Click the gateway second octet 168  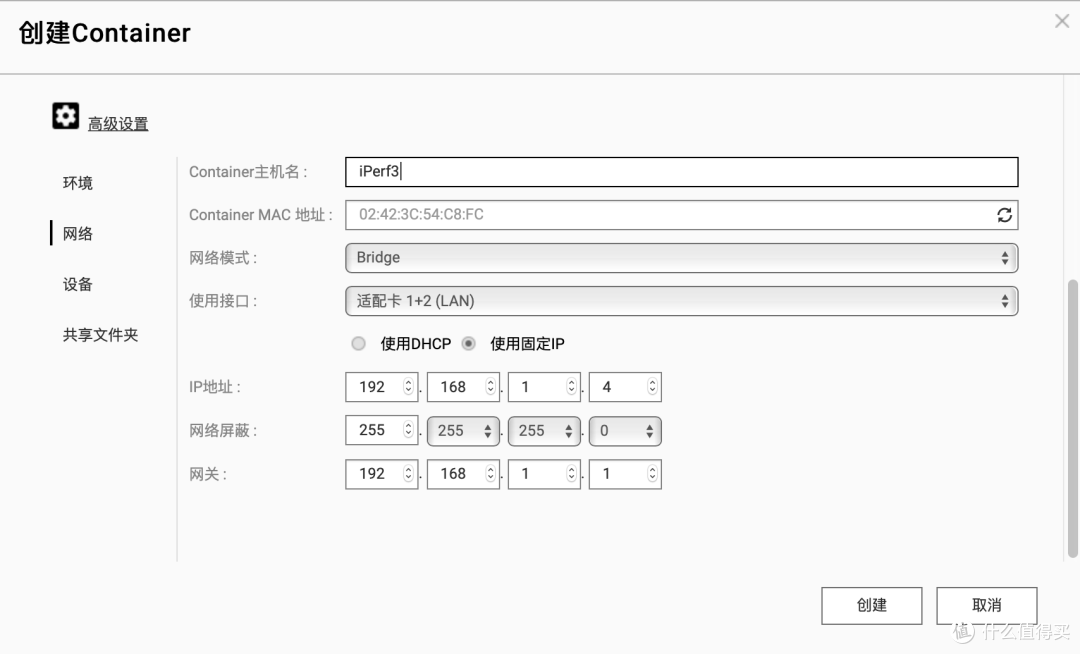coord(463,474)
